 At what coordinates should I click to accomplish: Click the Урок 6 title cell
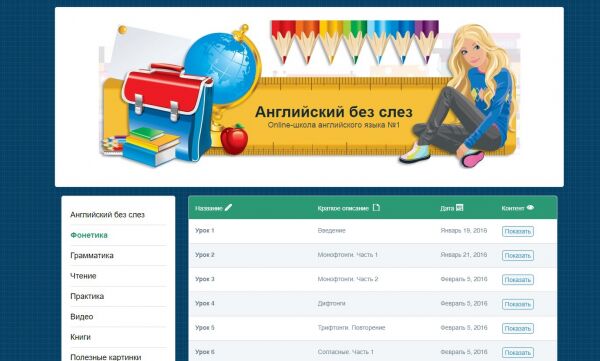205,352
